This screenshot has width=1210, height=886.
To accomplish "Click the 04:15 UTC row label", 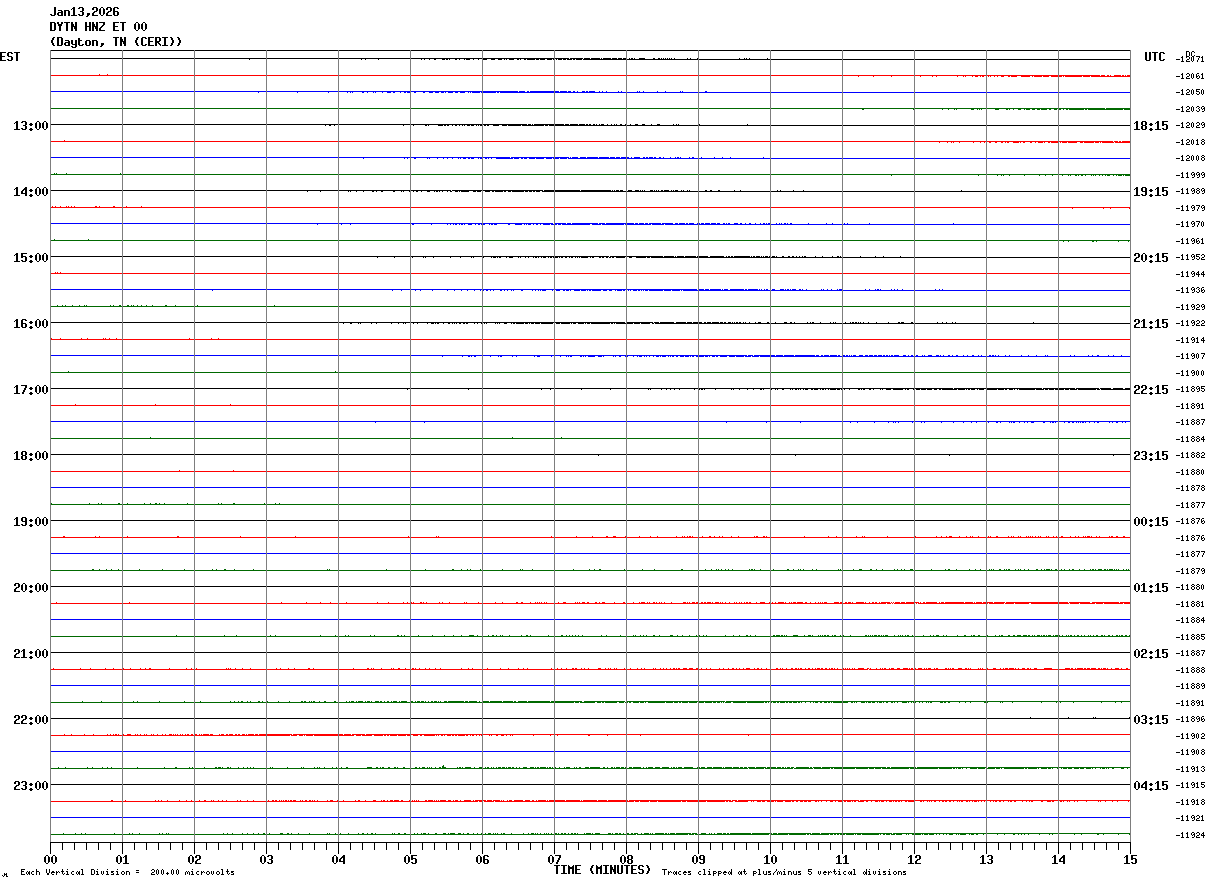I will [x=1150, y=786].
